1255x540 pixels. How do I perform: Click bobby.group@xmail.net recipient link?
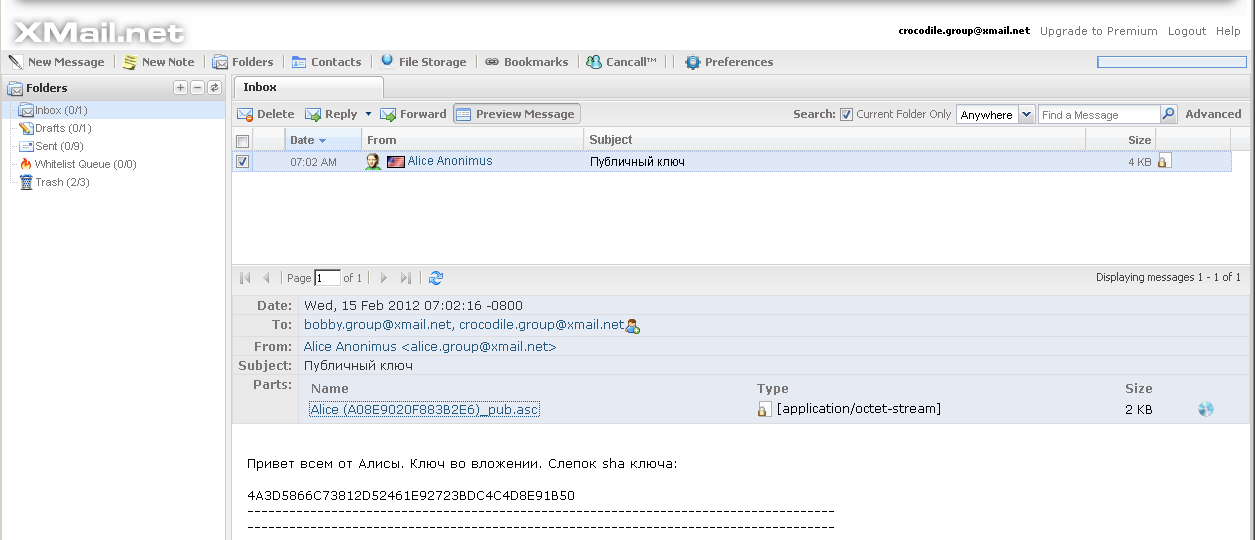tap(378, 325)
